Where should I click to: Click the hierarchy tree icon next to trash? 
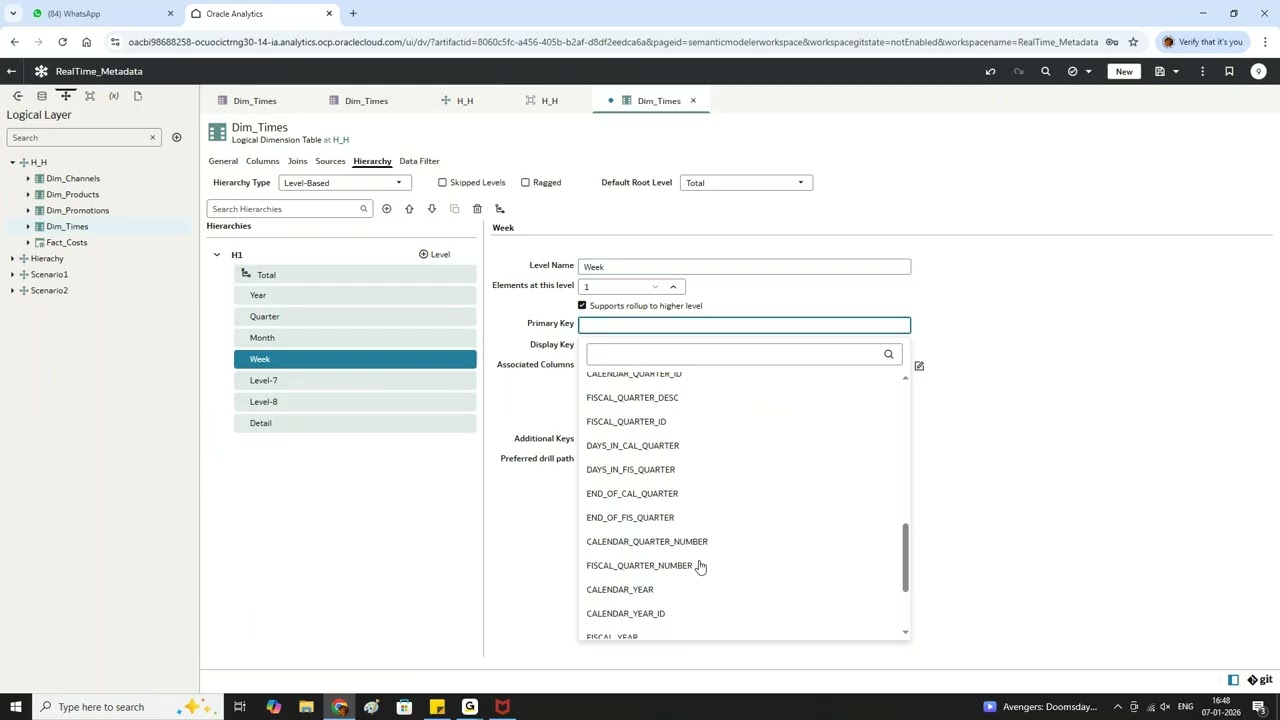500,209
